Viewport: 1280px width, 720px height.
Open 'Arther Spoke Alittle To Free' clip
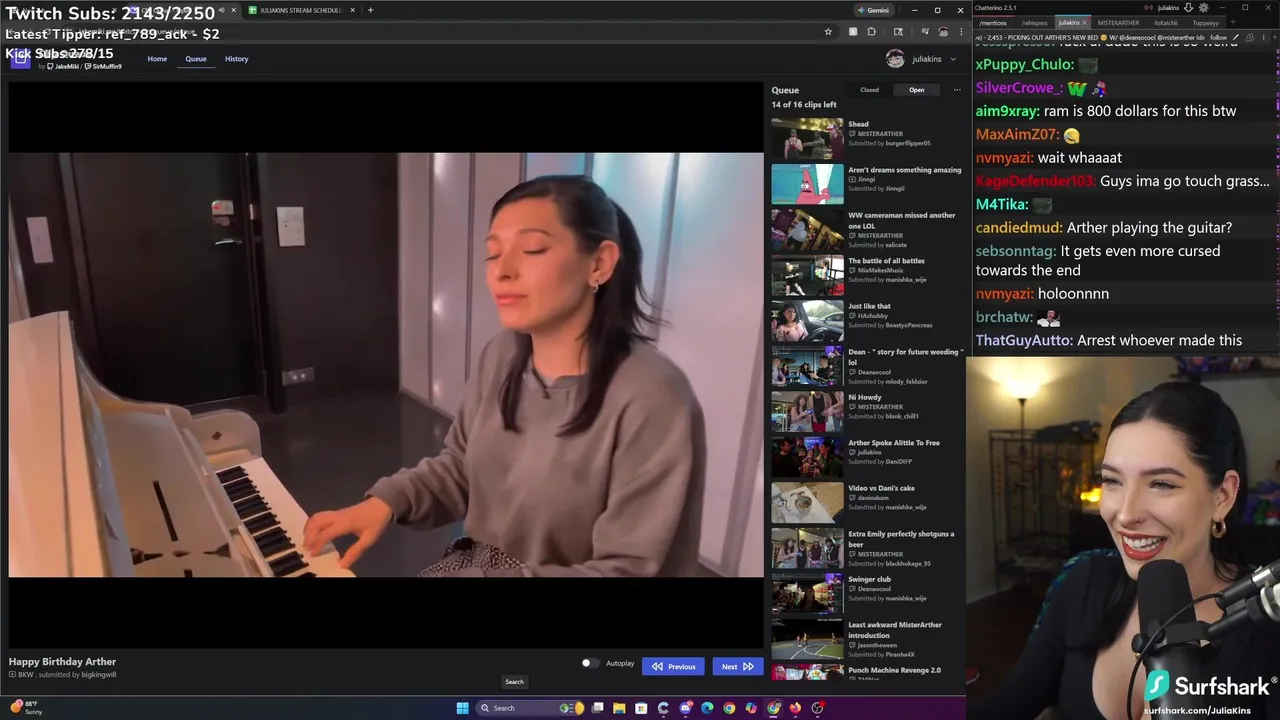[x=807, y=457]
